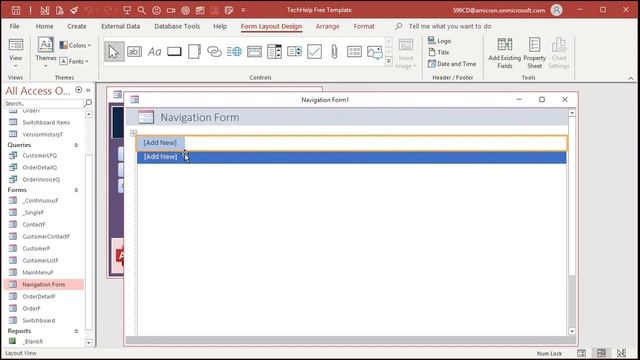
Task: Click the form window scroll down arrow
Action: pyautogui.click(x=572, y=331)
